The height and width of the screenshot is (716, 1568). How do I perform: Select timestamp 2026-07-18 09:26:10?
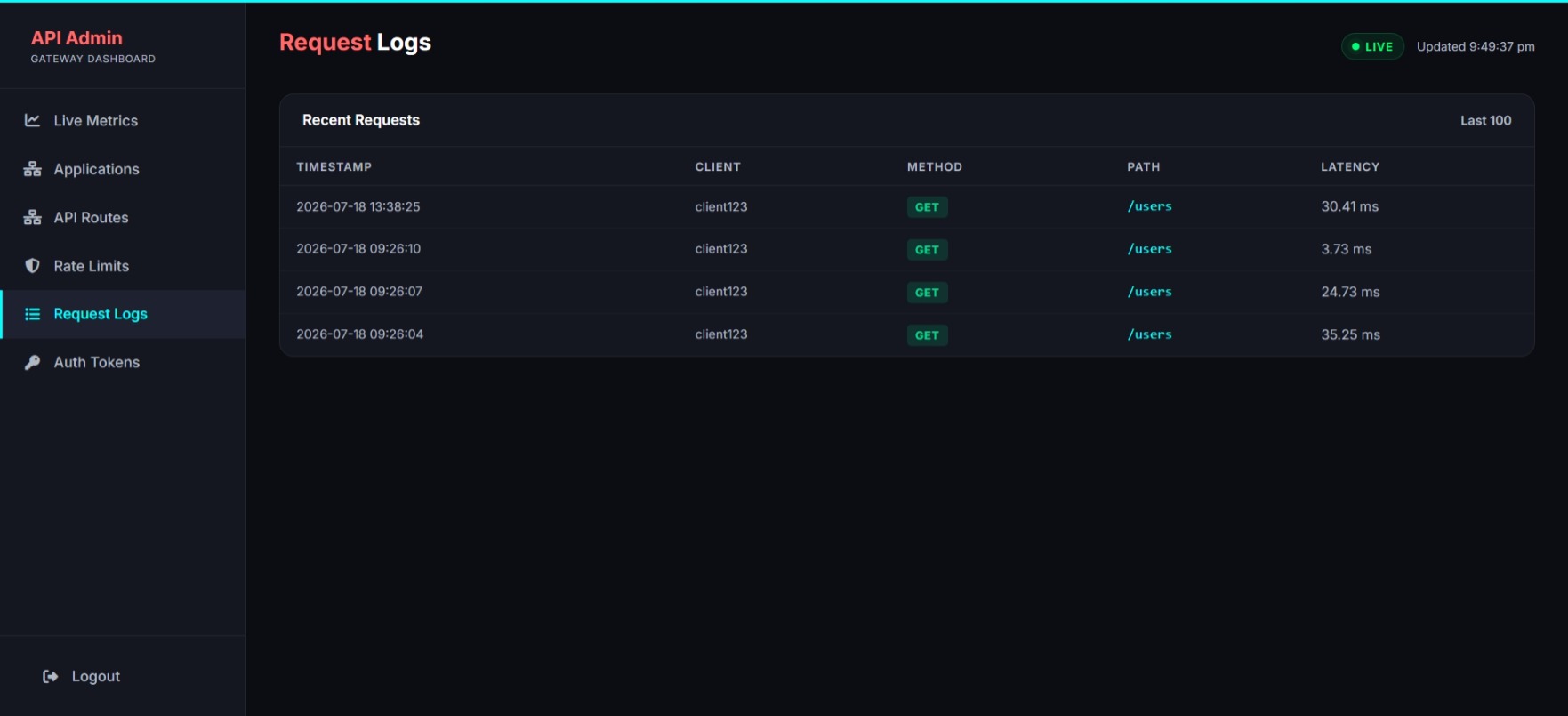358,249
